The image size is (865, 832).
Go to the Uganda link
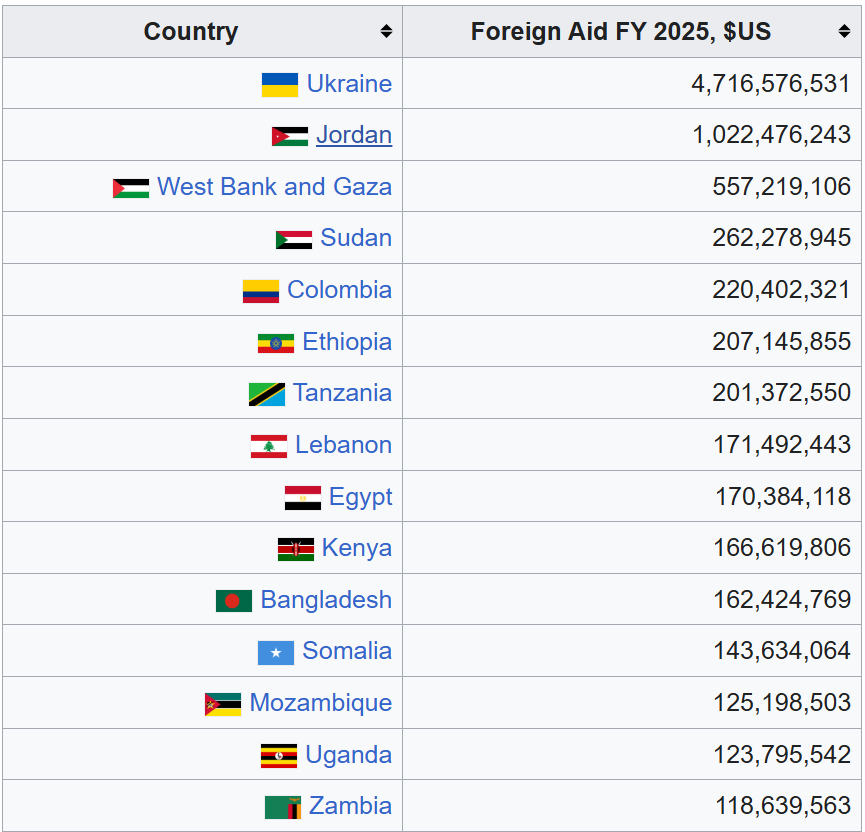[348, 755]
